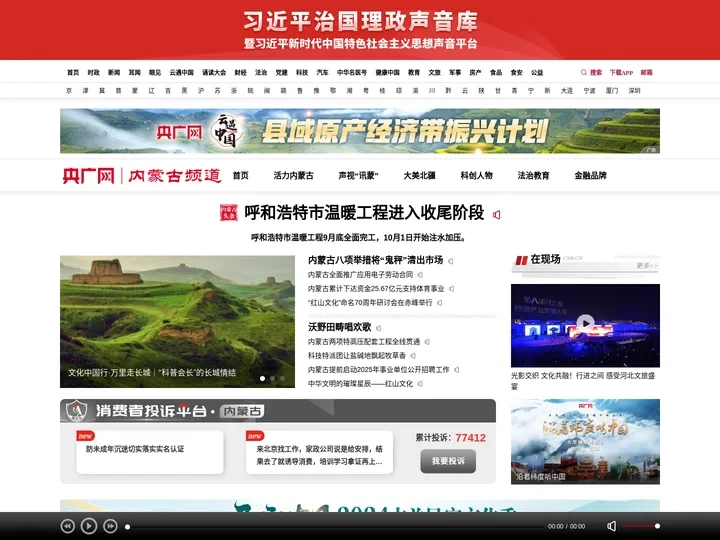Select the second carousel dot
This screenshot has height=540, width=720.
[272, 378]
